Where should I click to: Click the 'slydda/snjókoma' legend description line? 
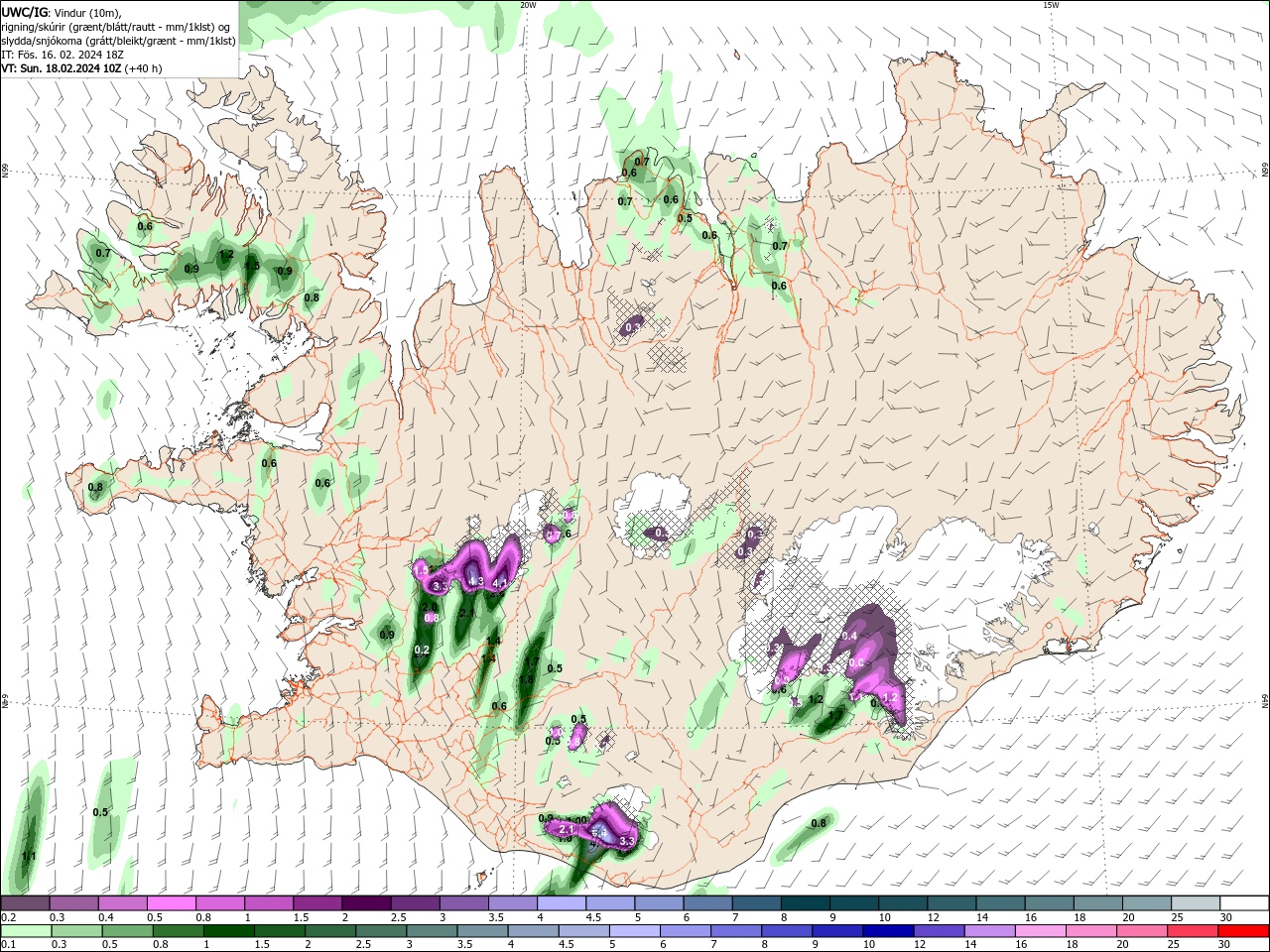coord(118,41)
